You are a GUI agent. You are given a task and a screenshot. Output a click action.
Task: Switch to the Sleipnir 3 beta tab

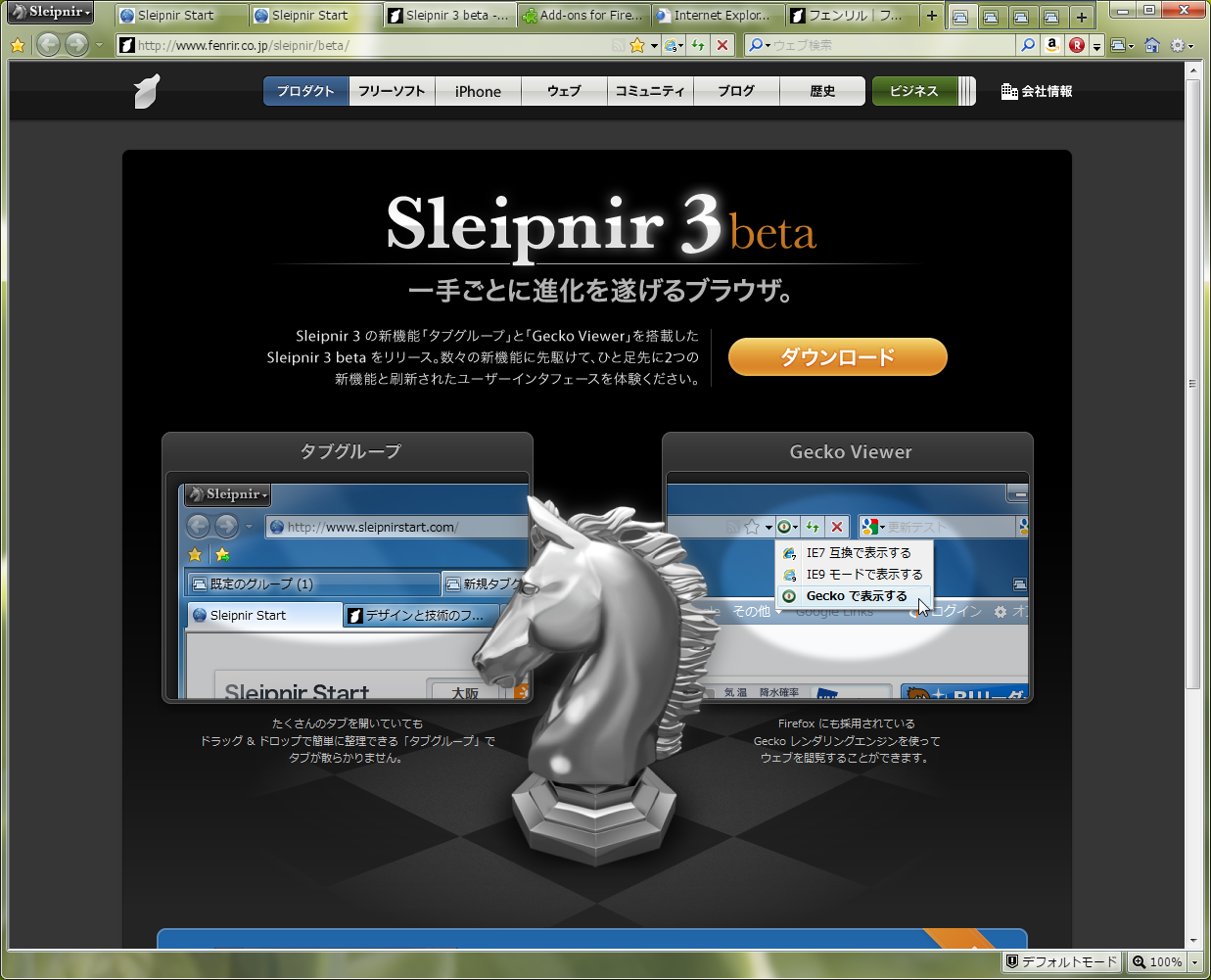(x=448, y=16)
